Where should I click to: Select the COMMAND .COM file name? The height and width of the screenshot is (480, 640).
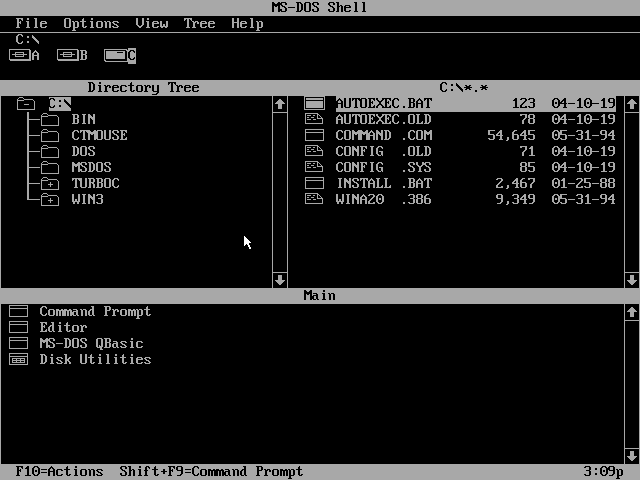pyautogui.click(x=384, y=135)
